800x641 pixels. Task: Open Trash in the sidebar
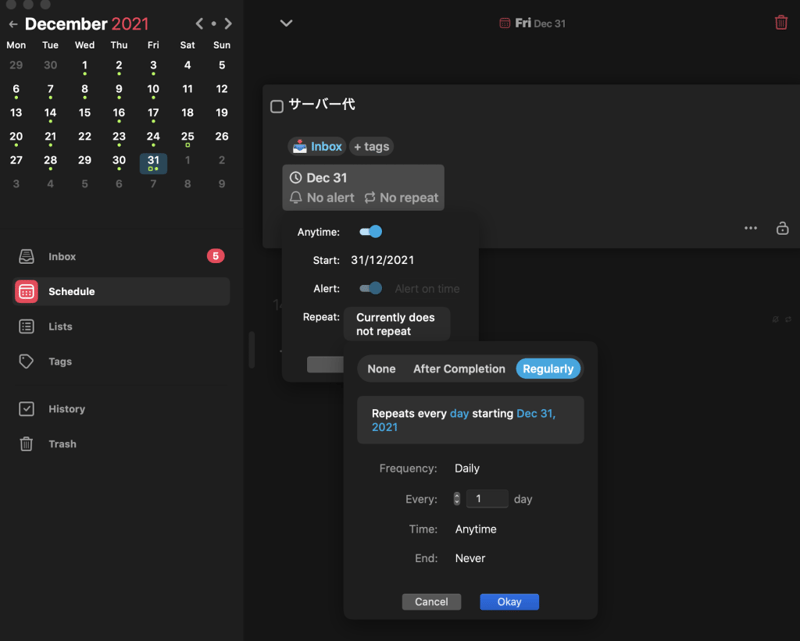(62, 444)
